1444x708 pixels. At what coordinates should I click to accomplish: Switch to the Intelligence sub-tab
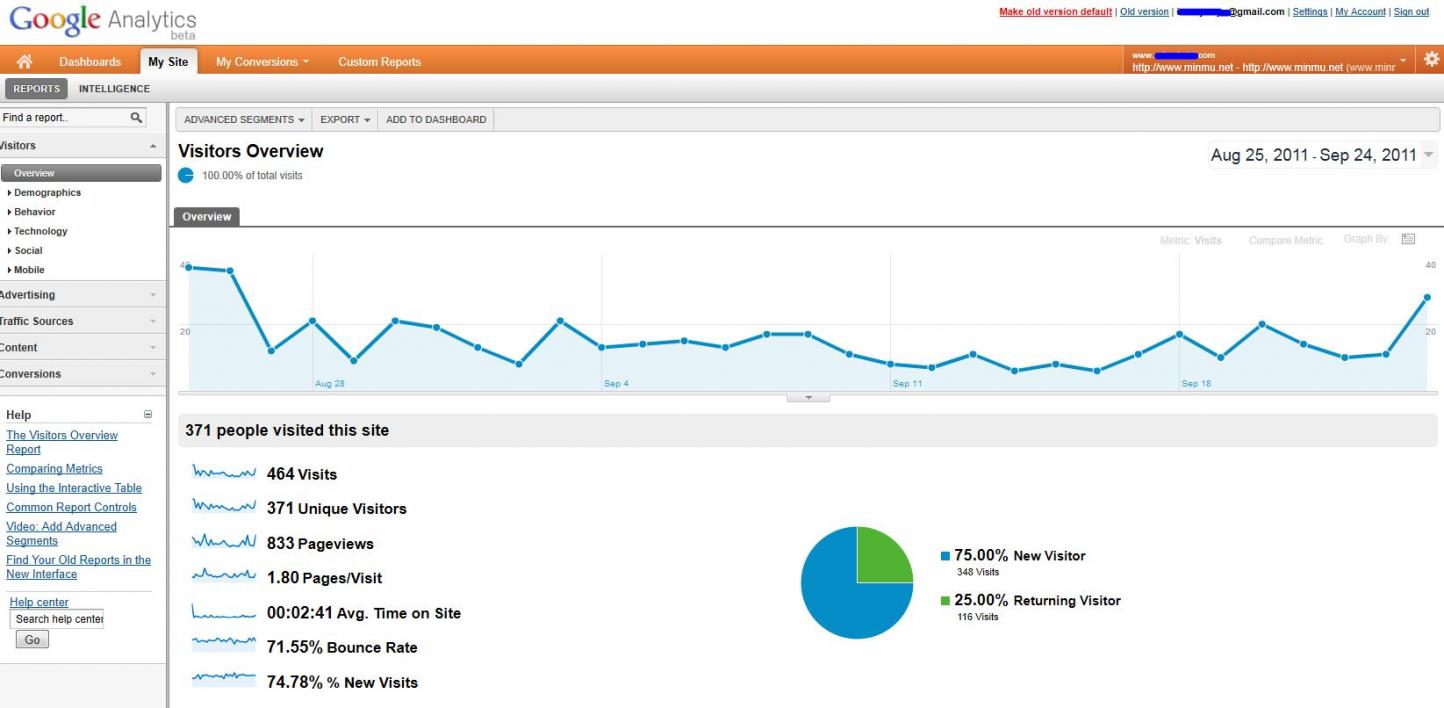coord(114,89)
